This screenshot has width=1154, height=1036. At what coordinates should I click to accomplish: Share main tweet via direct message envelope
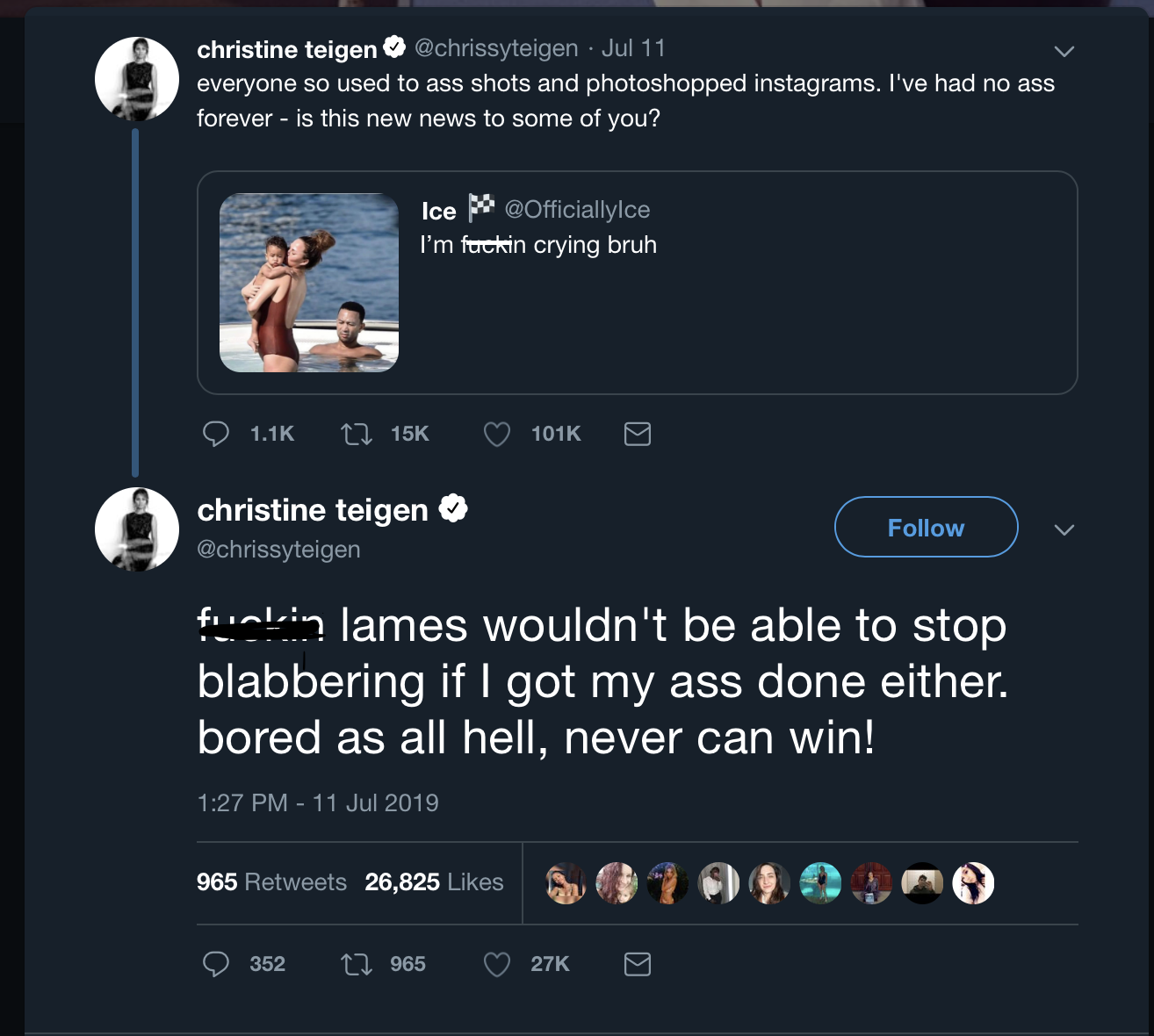(x=638, y=964)
